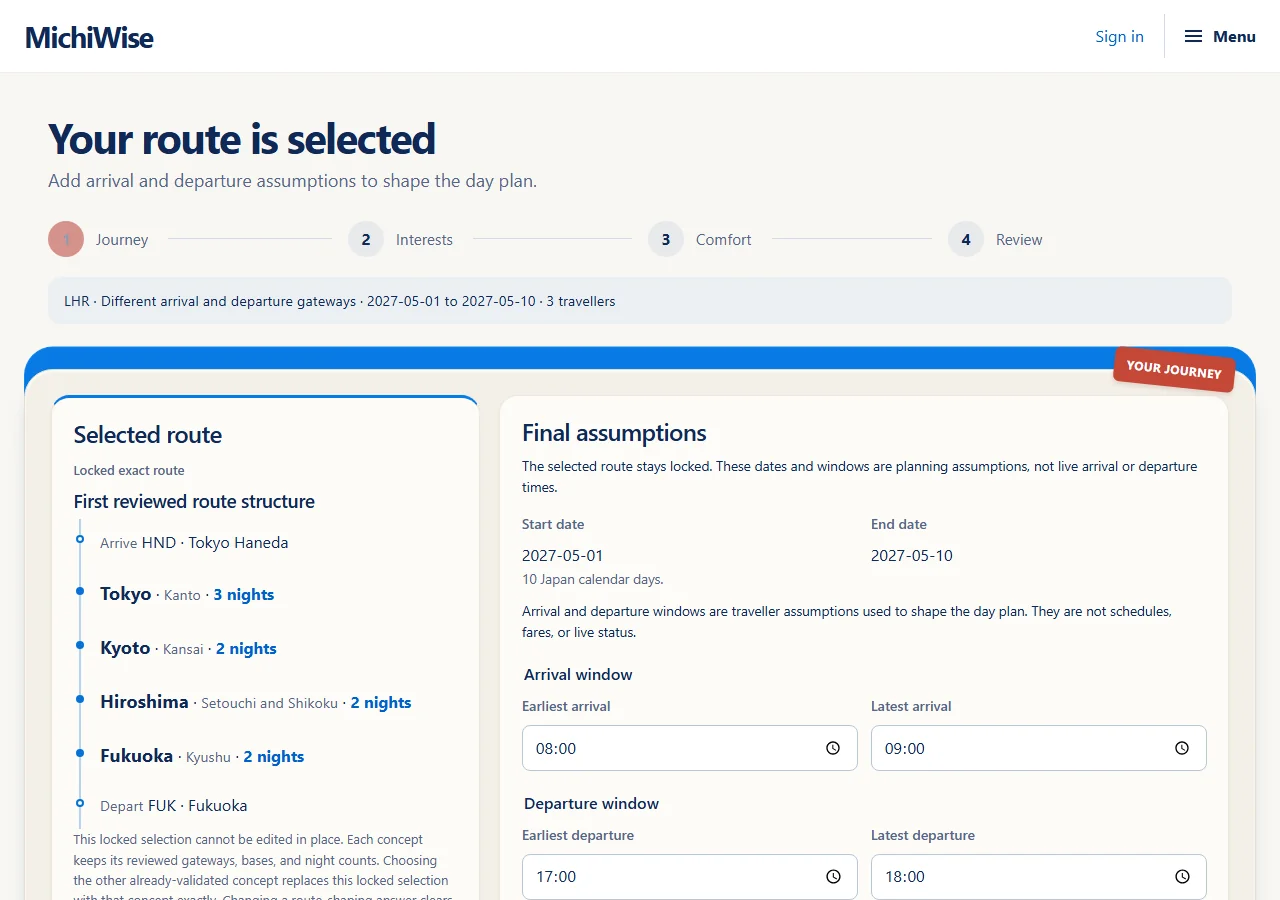Open clock picker for Earliest arrival
The width and height of the screenshot is (1280, 900).
click(833, 748)
